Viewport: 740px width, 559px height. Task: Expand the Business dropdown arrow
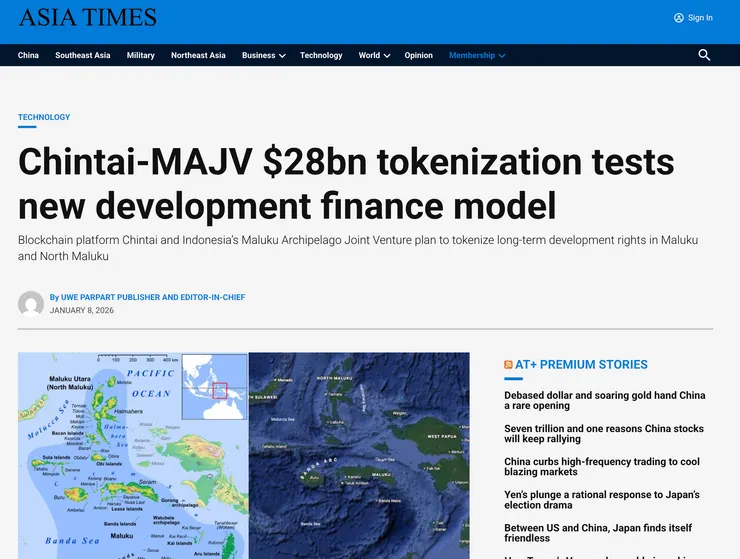(282, 56)
